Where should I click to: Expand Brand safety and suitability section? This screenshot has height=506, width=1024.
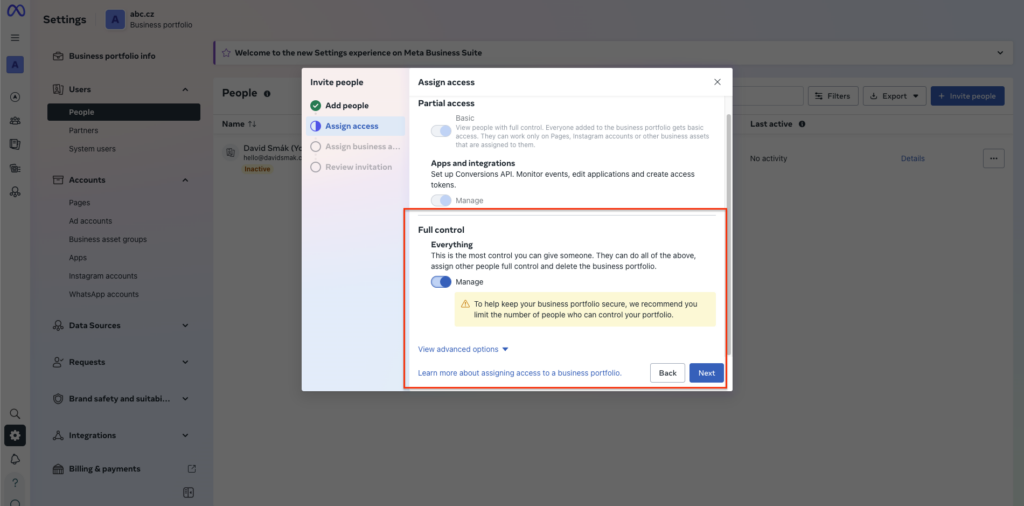pos(185,398)
